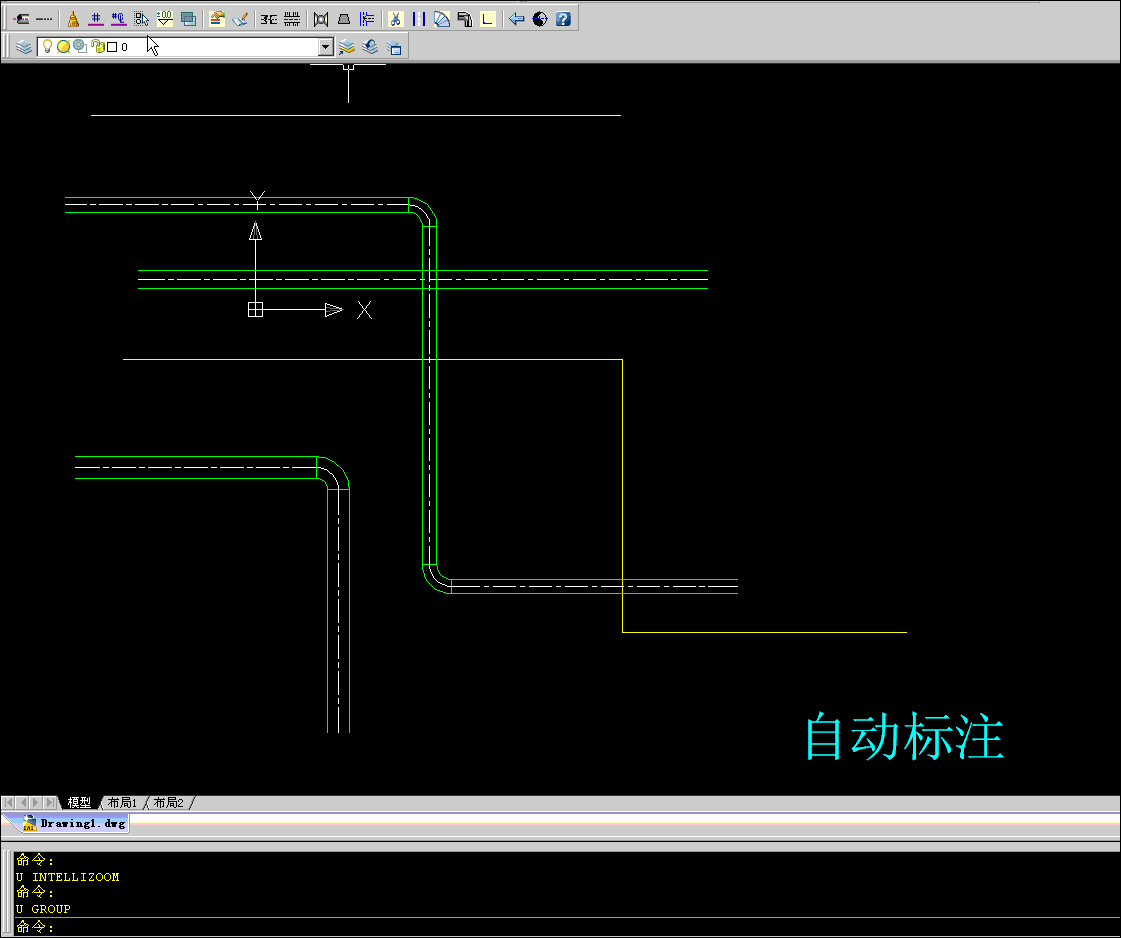Click the scissors cut tool icon
Screen dimensions: 1121x938
[x=395, y=19]
